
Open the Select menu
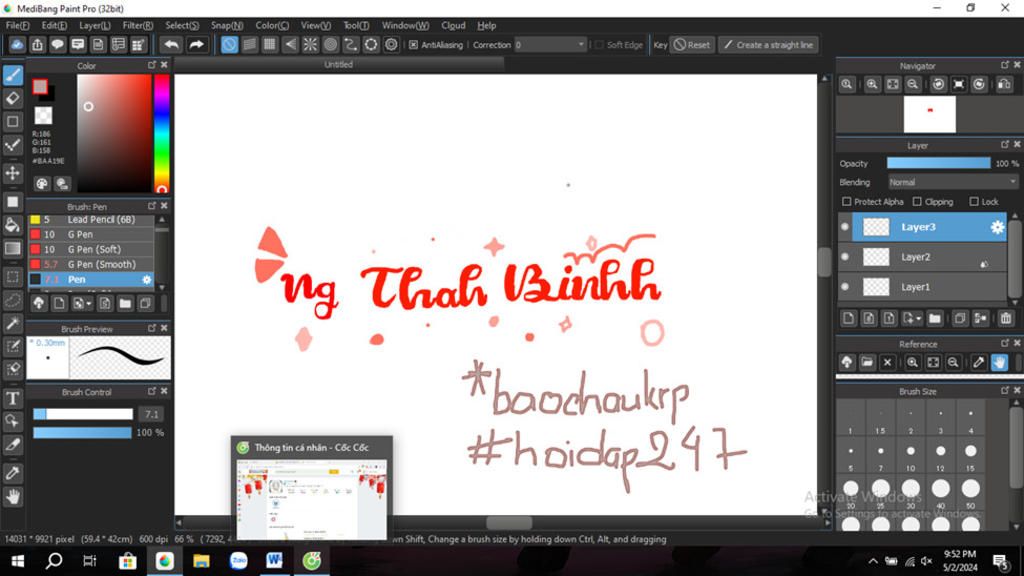182,25
